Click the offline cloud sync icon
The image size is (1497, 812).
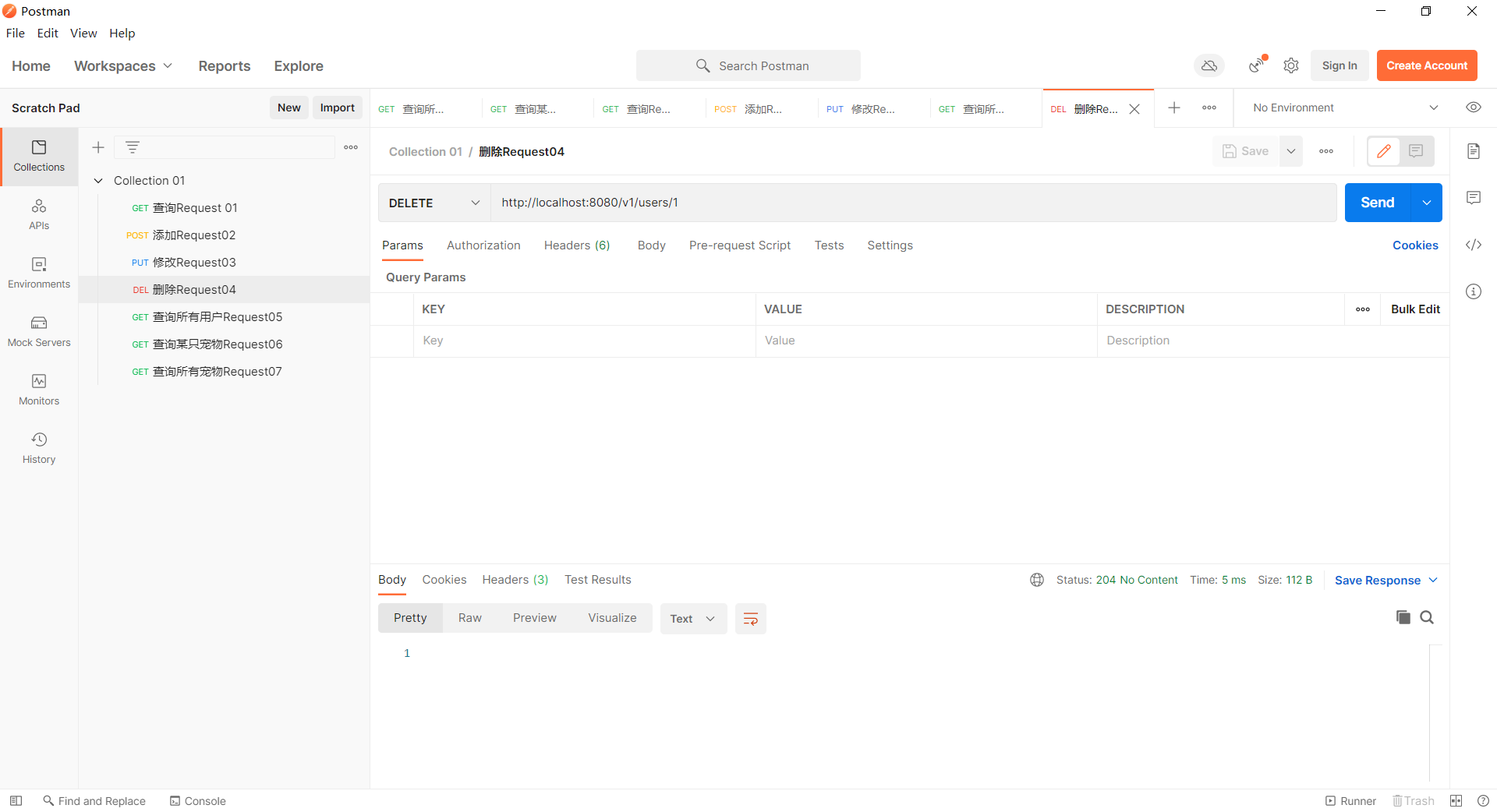1209,65
